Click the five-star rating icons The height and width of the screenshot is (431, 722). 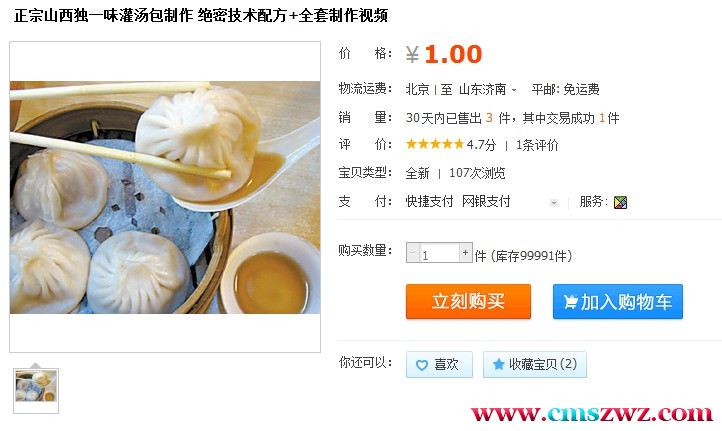click(x=435, y=145)
